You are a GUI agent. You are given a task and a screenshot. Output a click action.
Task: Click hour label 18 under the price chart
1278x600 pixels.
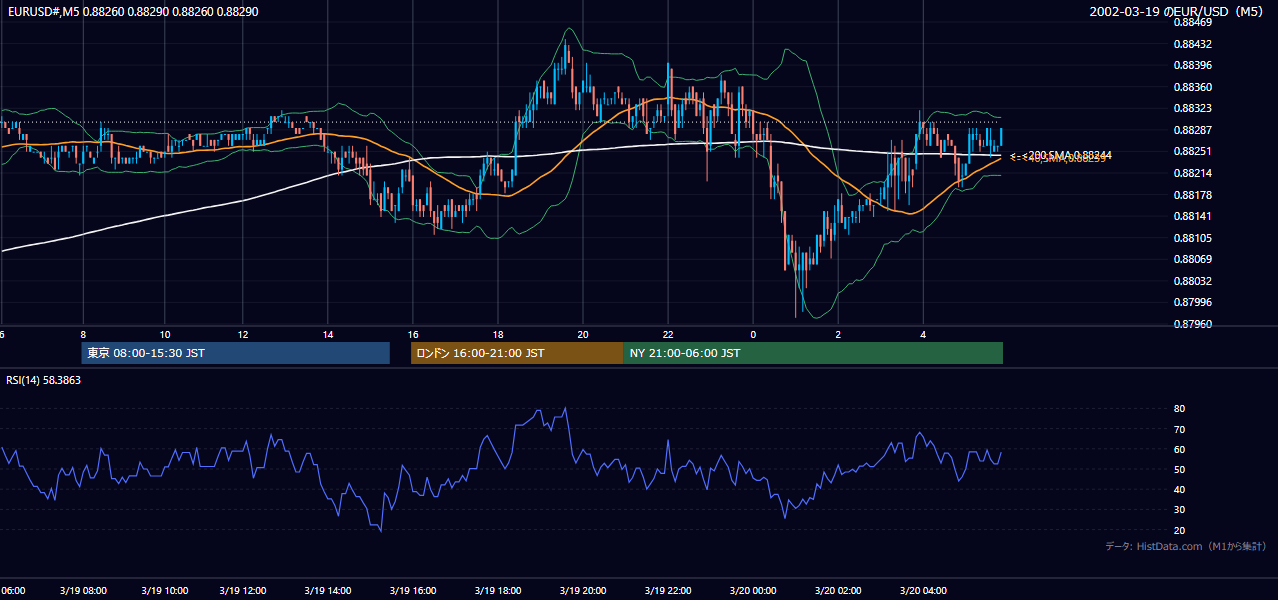(498, 334)
